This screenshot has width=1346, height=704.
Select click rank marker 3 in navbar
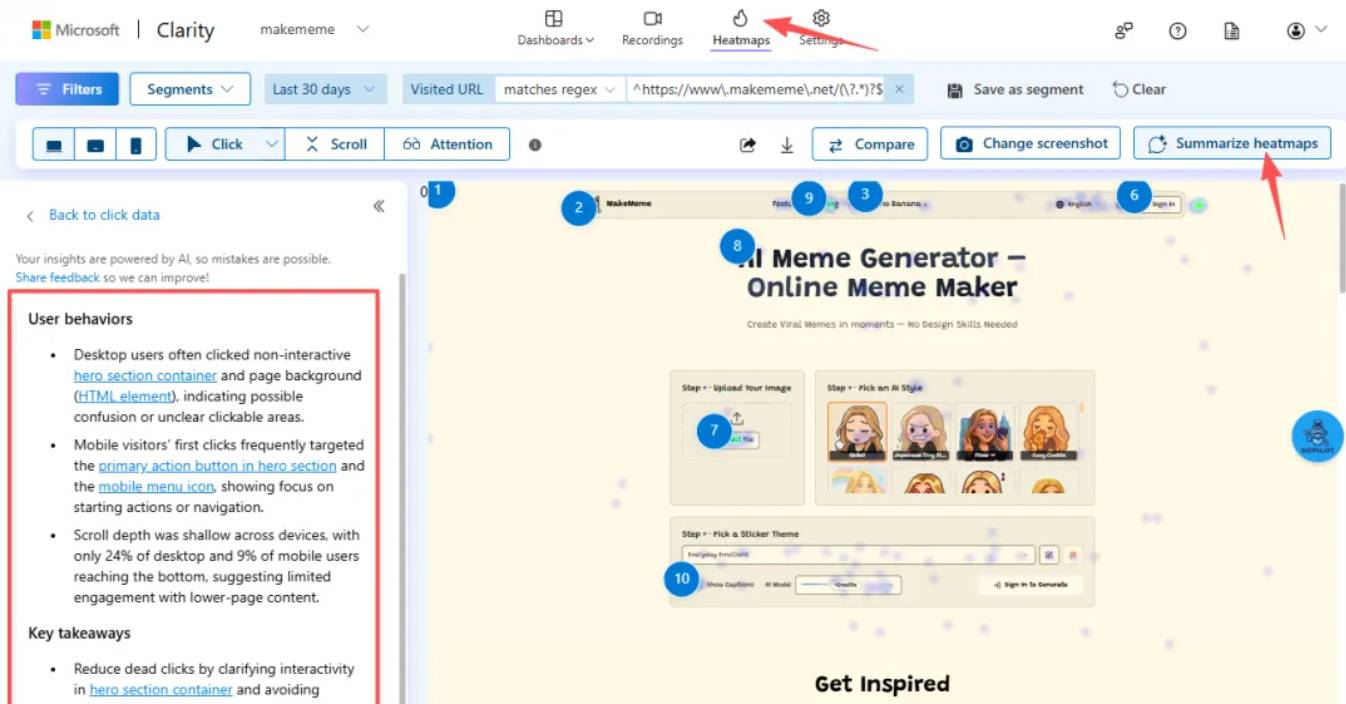pos(866,194)
